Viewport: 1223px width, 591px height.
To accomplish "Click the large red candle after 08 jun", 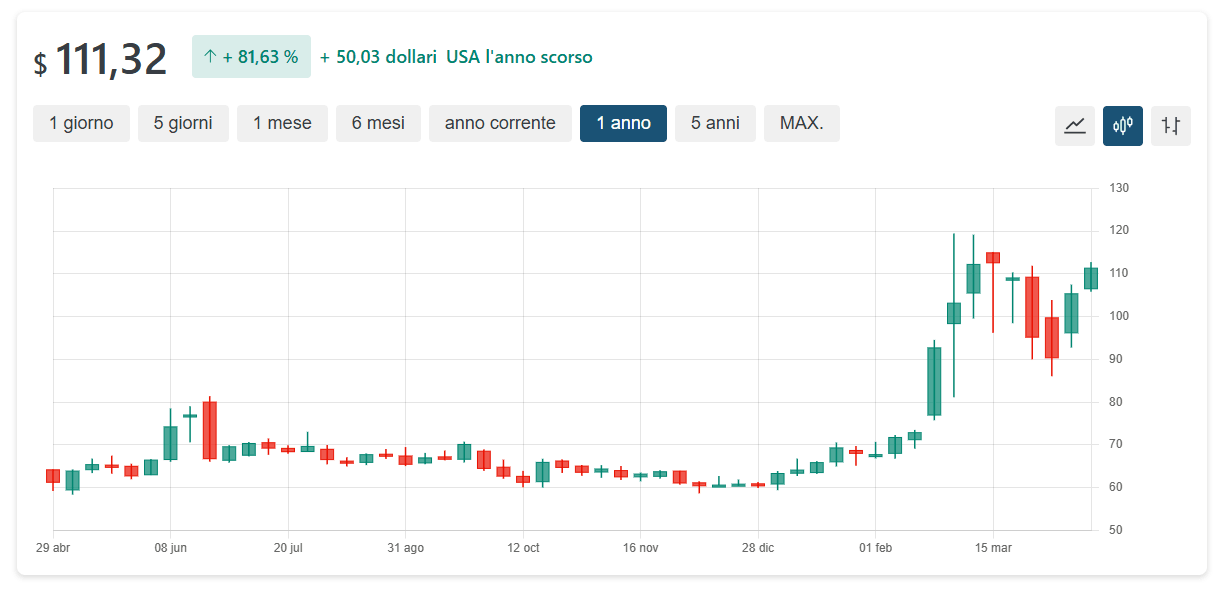I will pyautogui.click(x=209, y=430).
